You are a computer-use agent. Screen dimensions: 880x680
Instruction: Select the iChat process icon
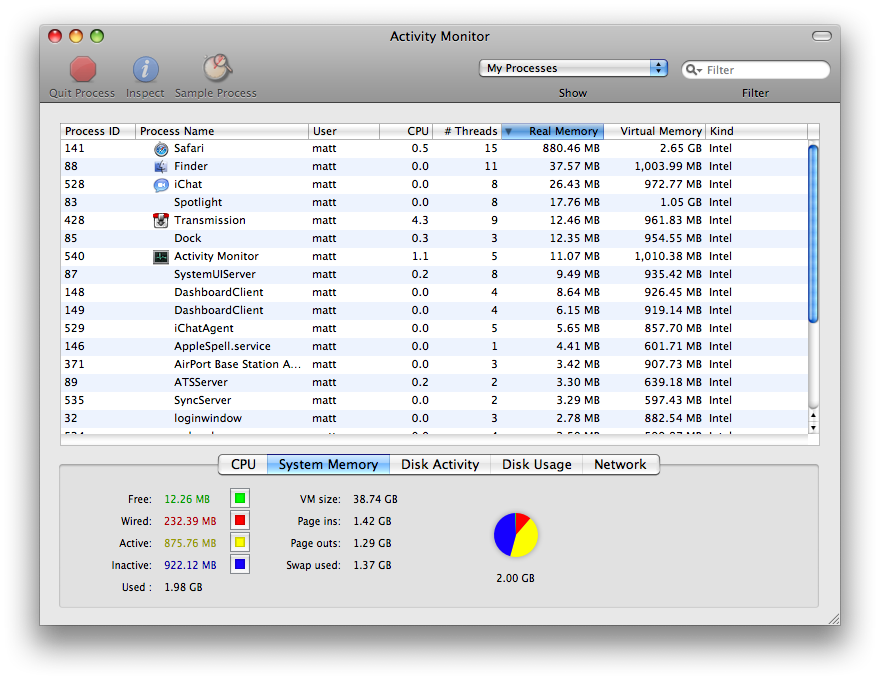tap(161, 185)
